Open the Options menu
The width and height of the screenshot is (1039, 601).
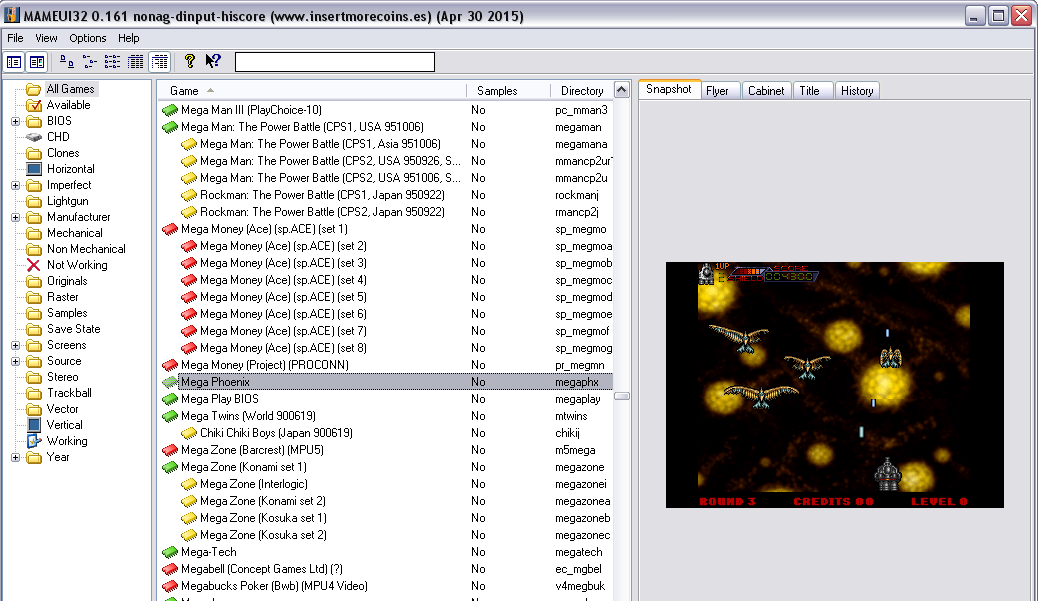coord(87,38)
